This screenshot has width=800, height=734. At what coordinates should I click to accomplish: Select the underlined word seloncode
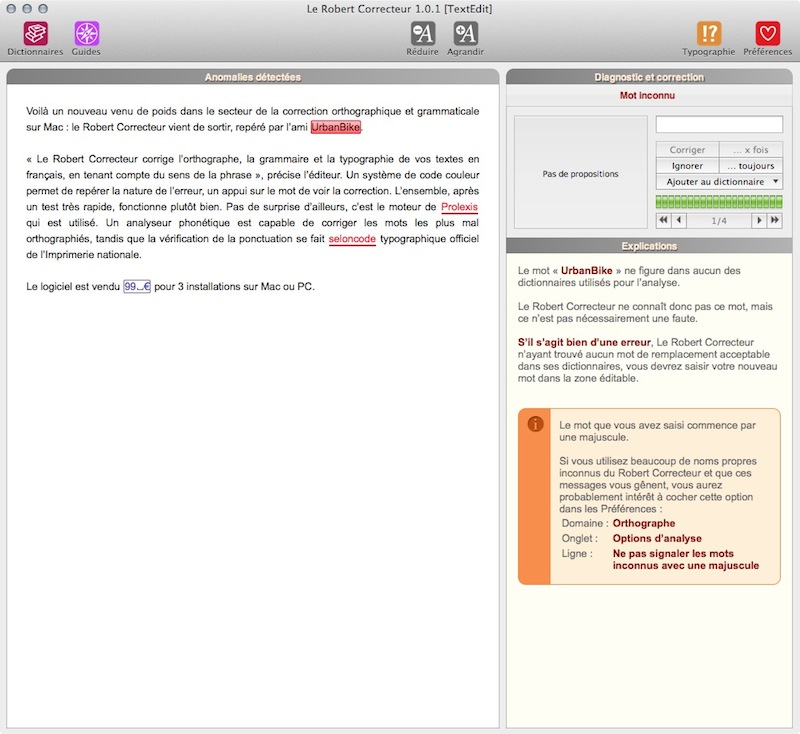[352, 239]
